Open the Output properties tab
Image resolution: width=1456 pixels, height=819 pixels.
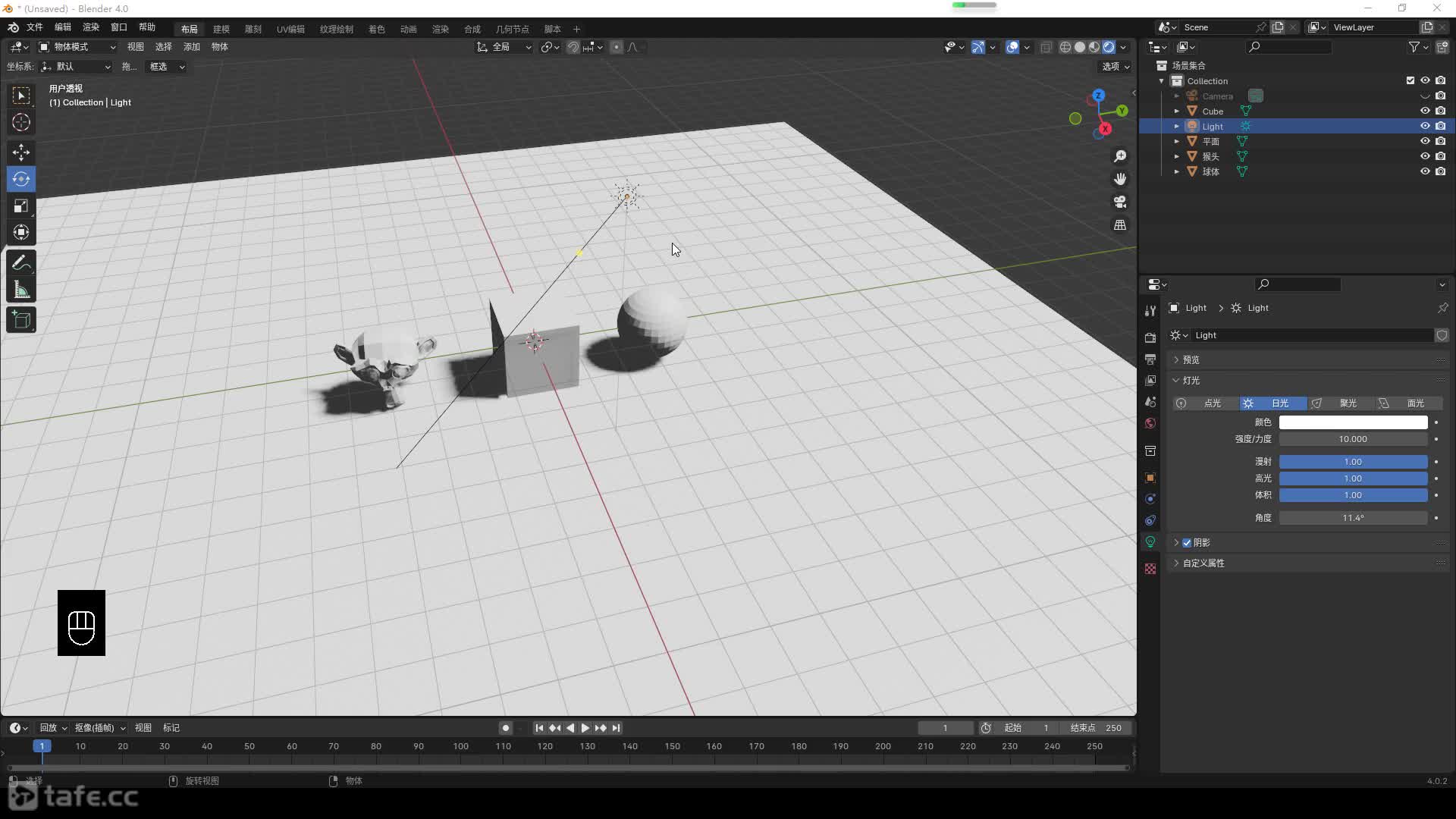tap(1150, 359)
